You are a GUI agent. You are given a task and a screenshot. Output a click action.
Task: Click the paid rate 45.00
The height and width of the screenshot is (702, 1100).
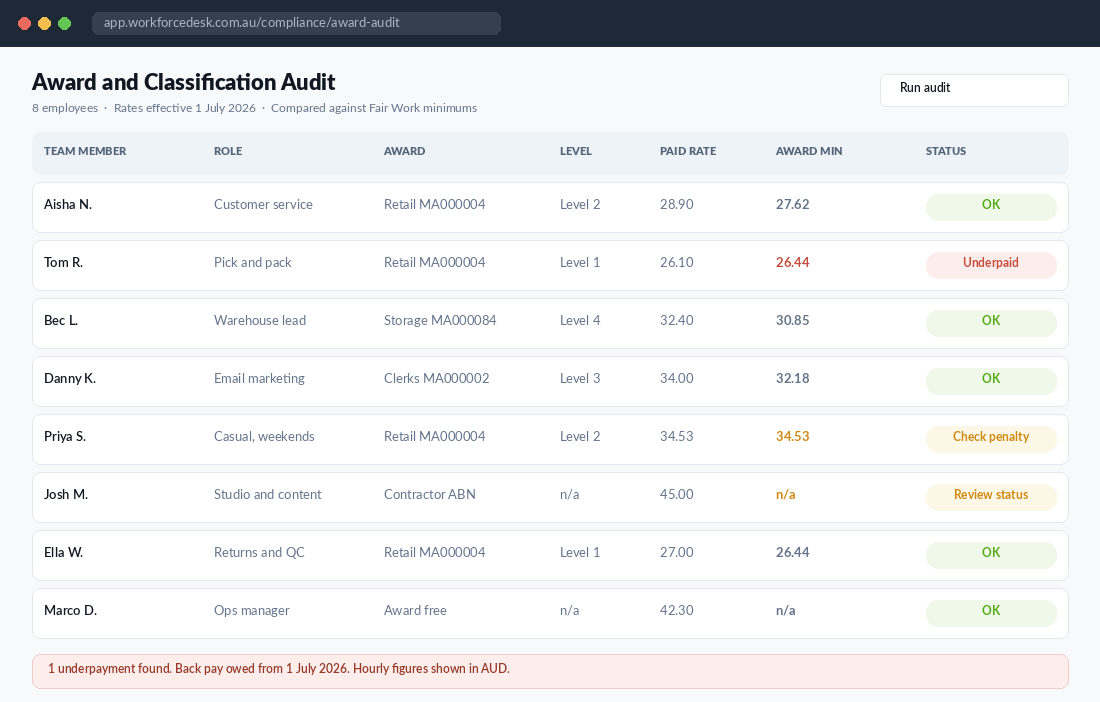[676, 494]
